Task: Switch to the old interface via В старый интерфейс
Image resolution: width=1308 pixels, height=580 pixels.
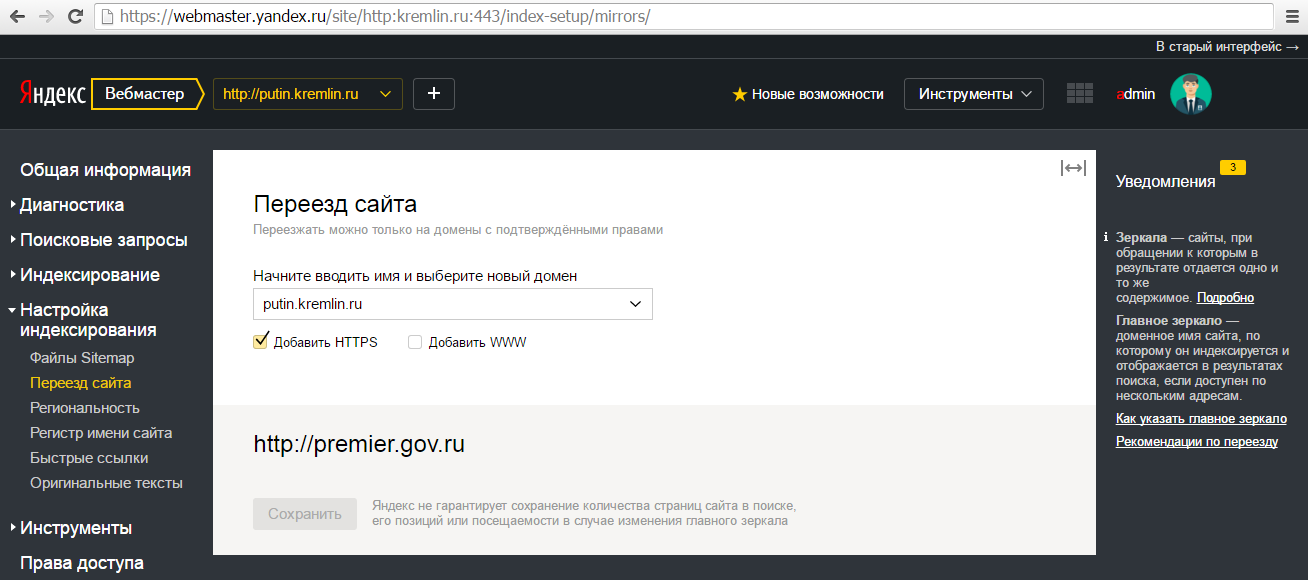Action: pos(1226,46)
